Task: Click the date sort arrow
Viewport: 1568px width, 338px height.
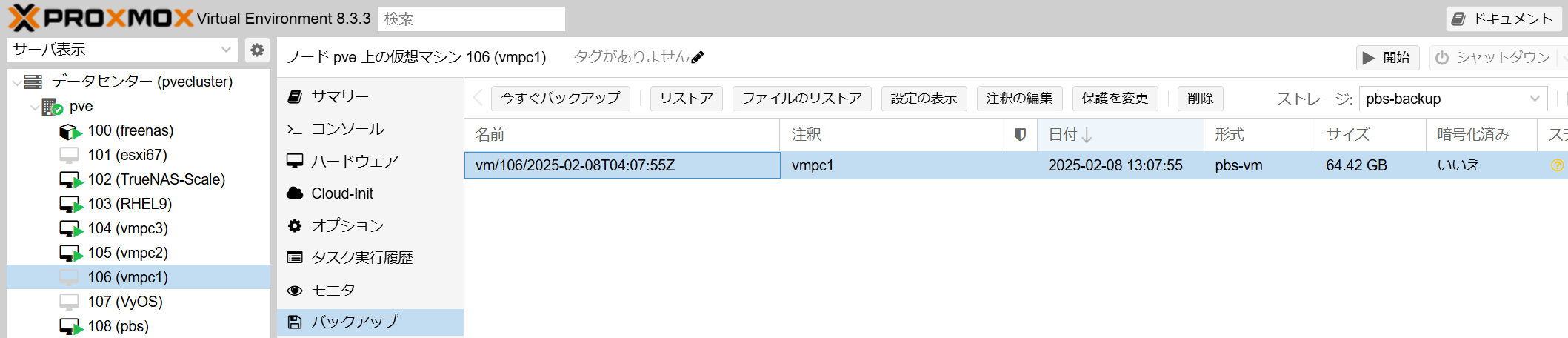Action: [x=1087, y=135]
